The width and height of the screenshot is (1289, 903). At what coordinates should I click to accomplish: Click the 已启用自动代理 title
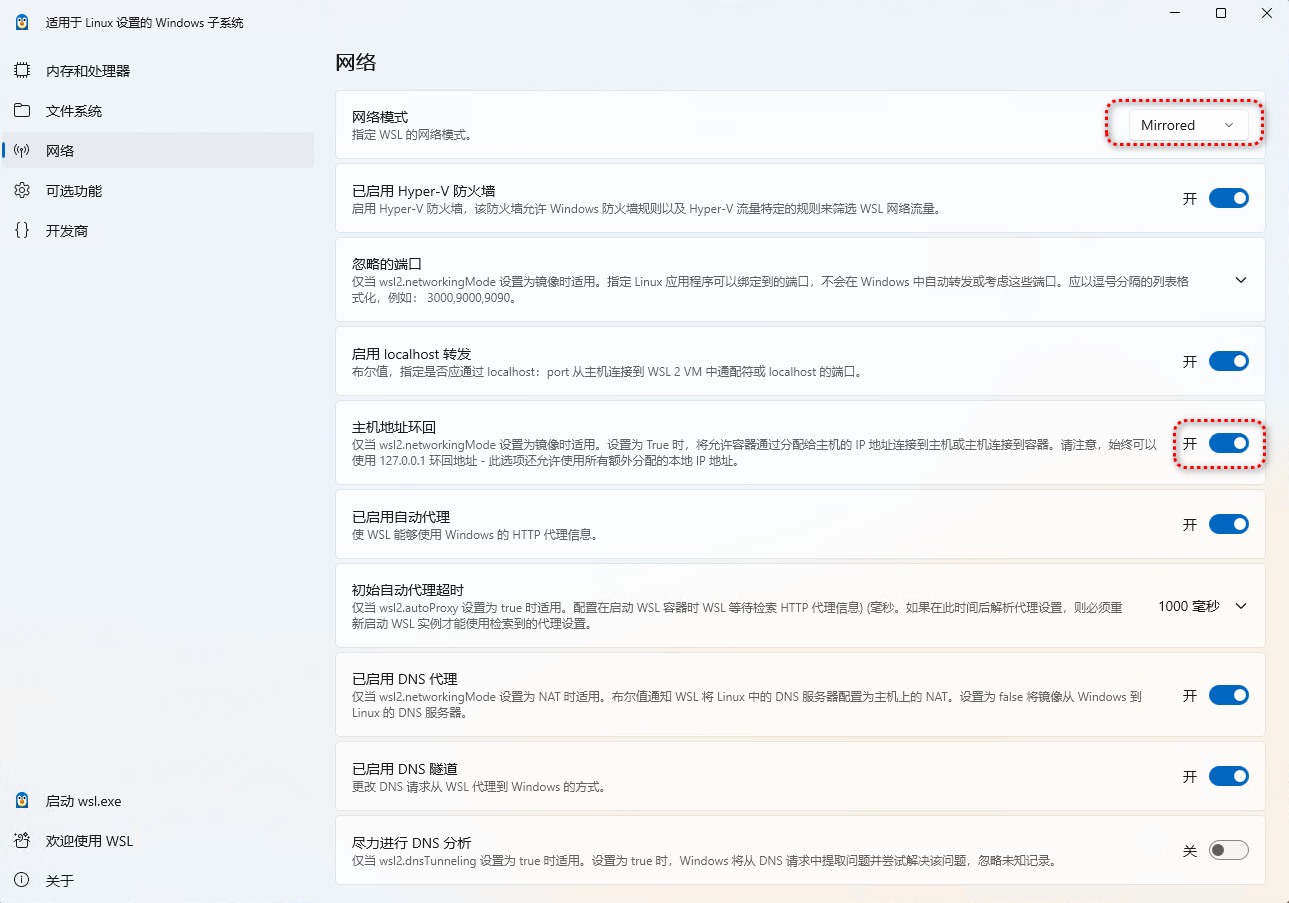(x=401, y=517)
